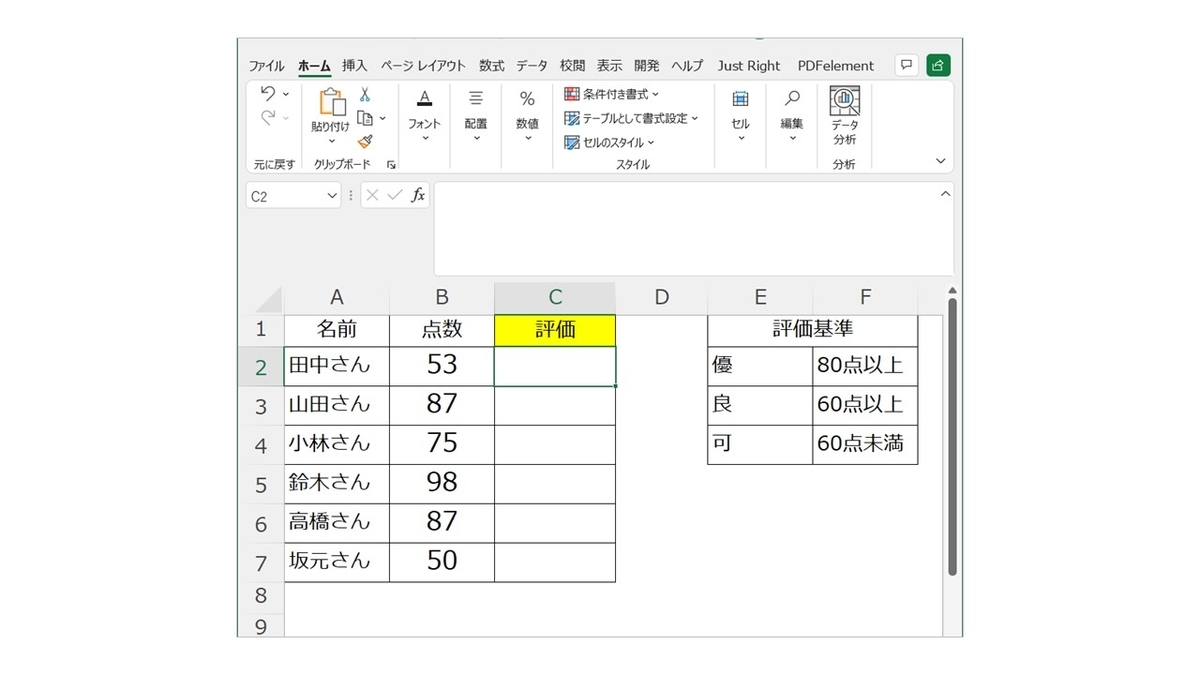Open the Data (データ) ribbon tab
The width and height of the screenshot is (1200, 675).
click(x=532, y=66)
